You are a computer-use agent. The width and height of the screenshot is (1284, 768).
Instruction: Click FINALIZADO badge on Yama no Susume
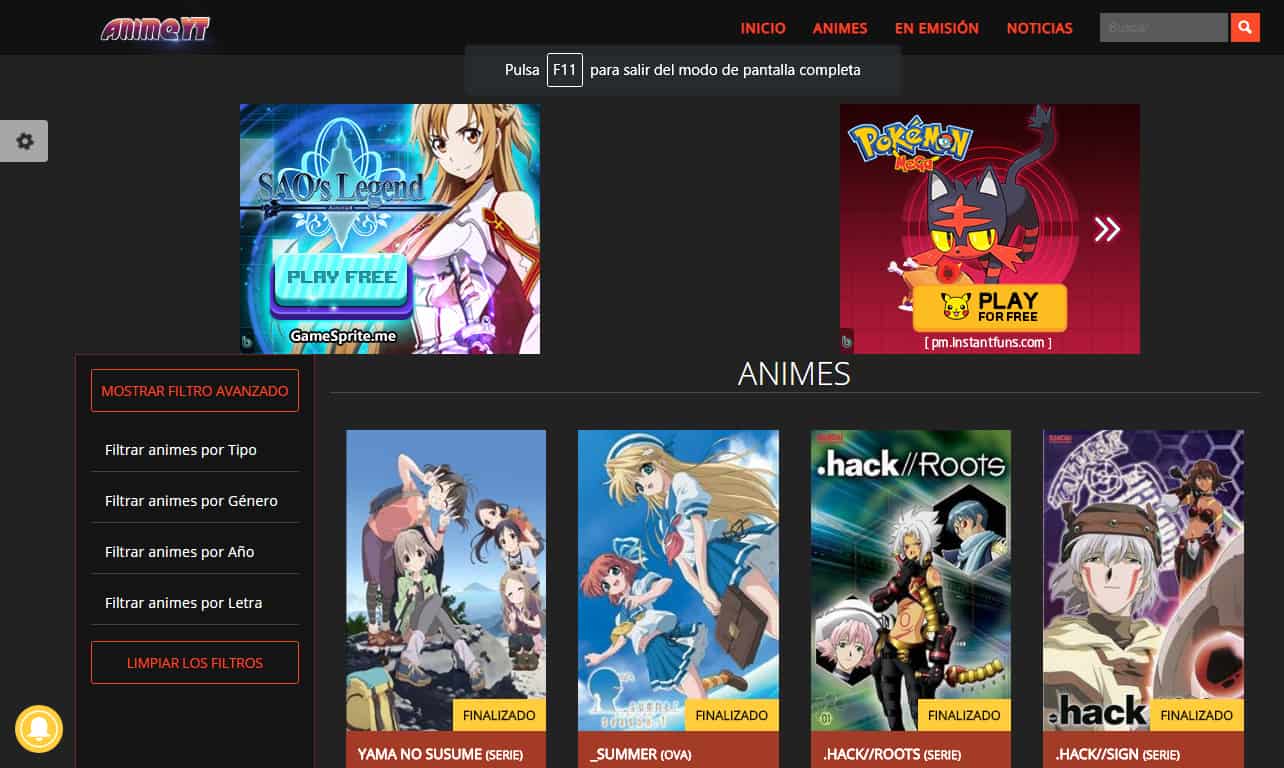[x=499, y=715]
